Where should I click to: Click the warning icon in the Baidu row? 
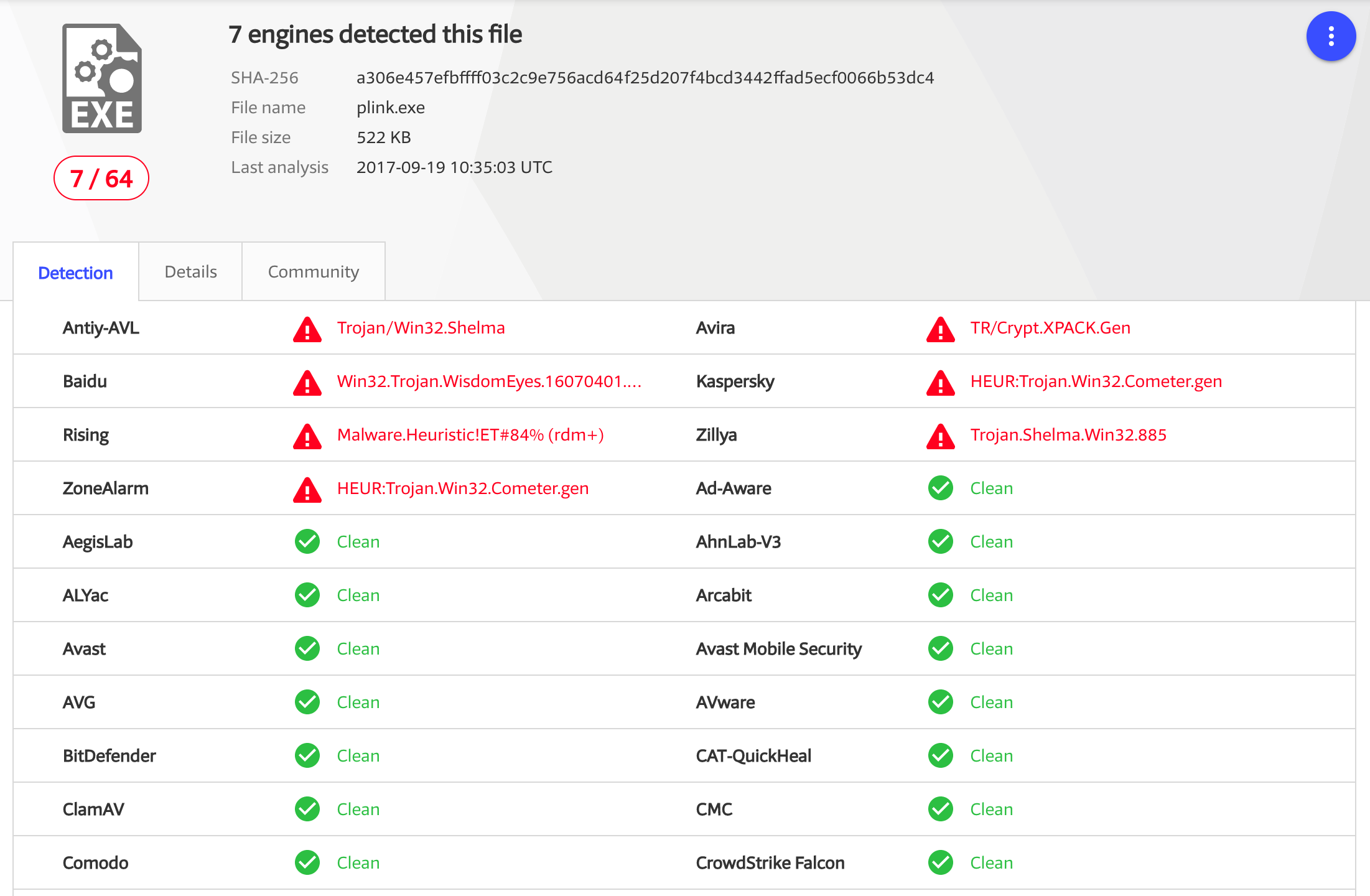click(x=307, y=383)
